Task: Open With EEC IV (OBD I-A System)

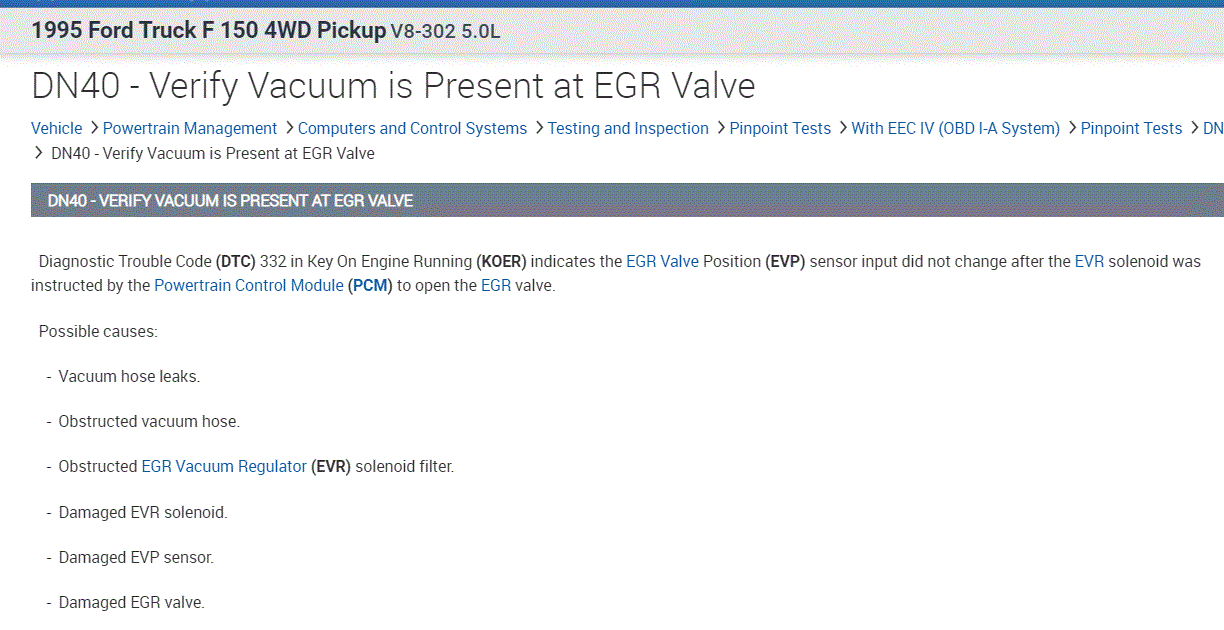Action: tap(955, 128)
